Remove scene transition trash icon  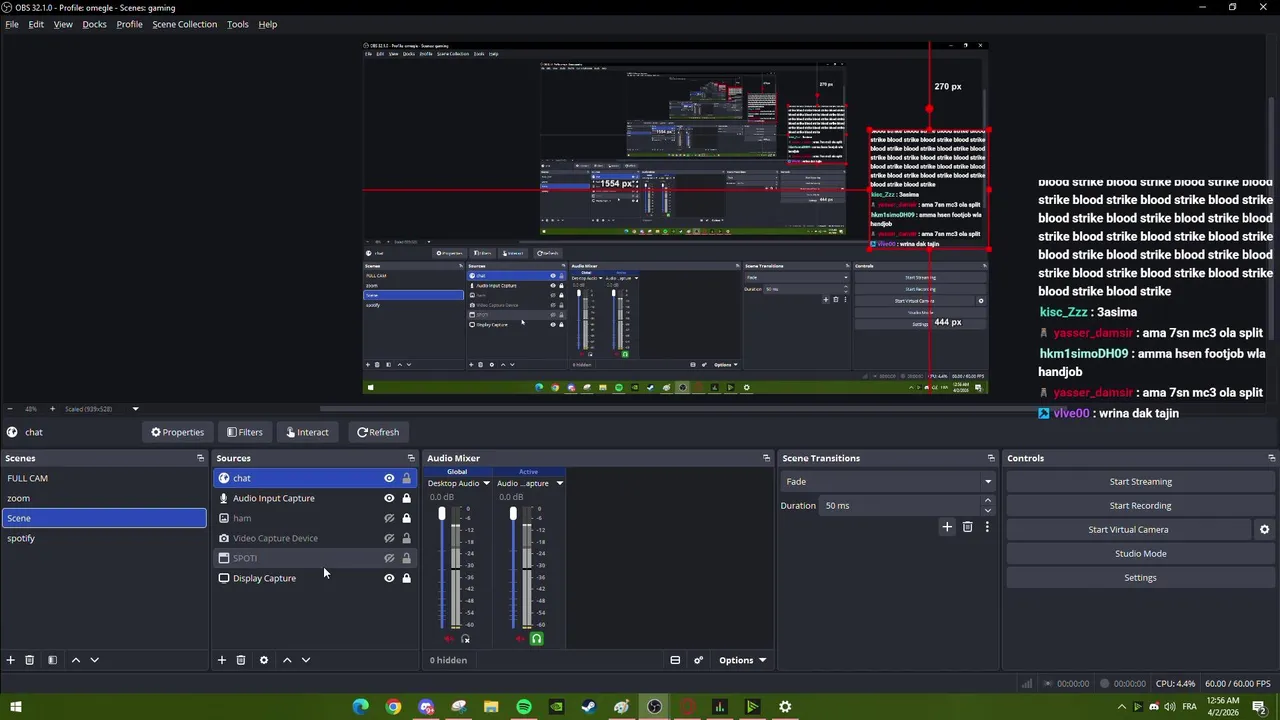967,527
